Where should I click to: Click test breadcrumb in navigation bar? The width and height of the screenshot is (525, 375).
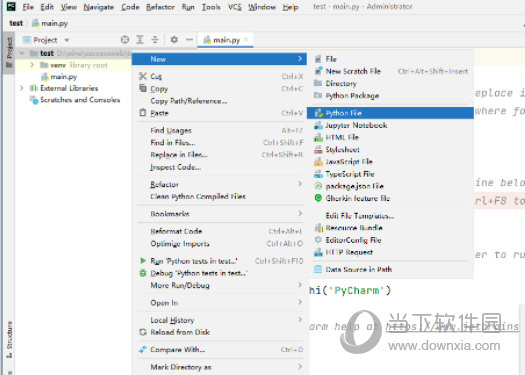pos(16,23)
